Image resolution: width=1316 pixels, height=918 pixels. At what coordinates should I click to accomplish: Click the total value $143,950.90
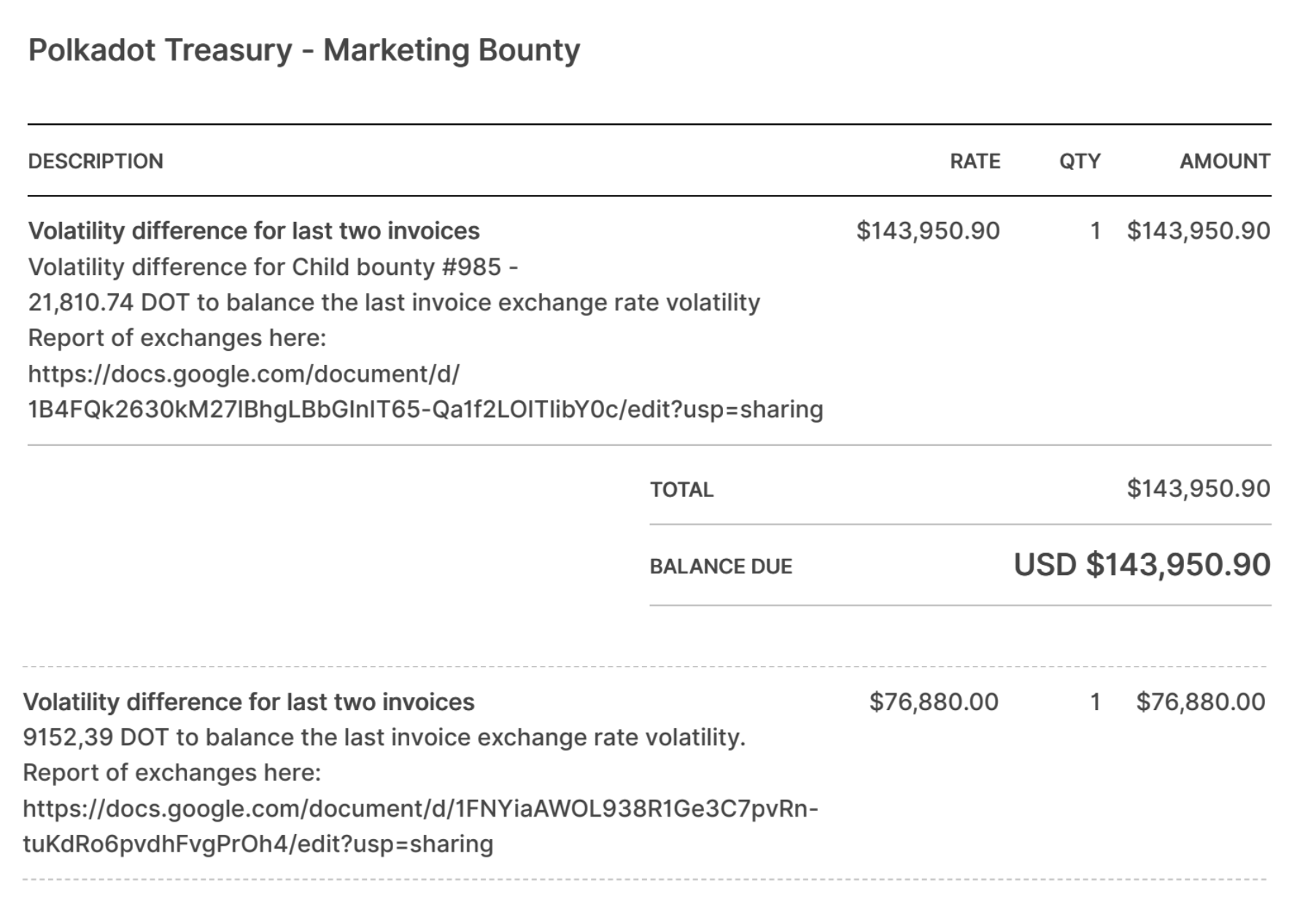click(1199, 489)
